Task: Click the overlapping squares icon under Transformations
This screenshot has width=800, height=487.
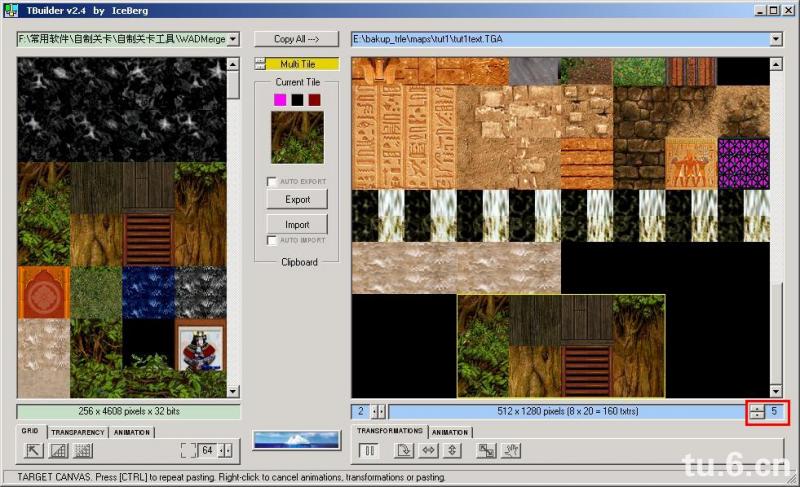Action: 487,451
